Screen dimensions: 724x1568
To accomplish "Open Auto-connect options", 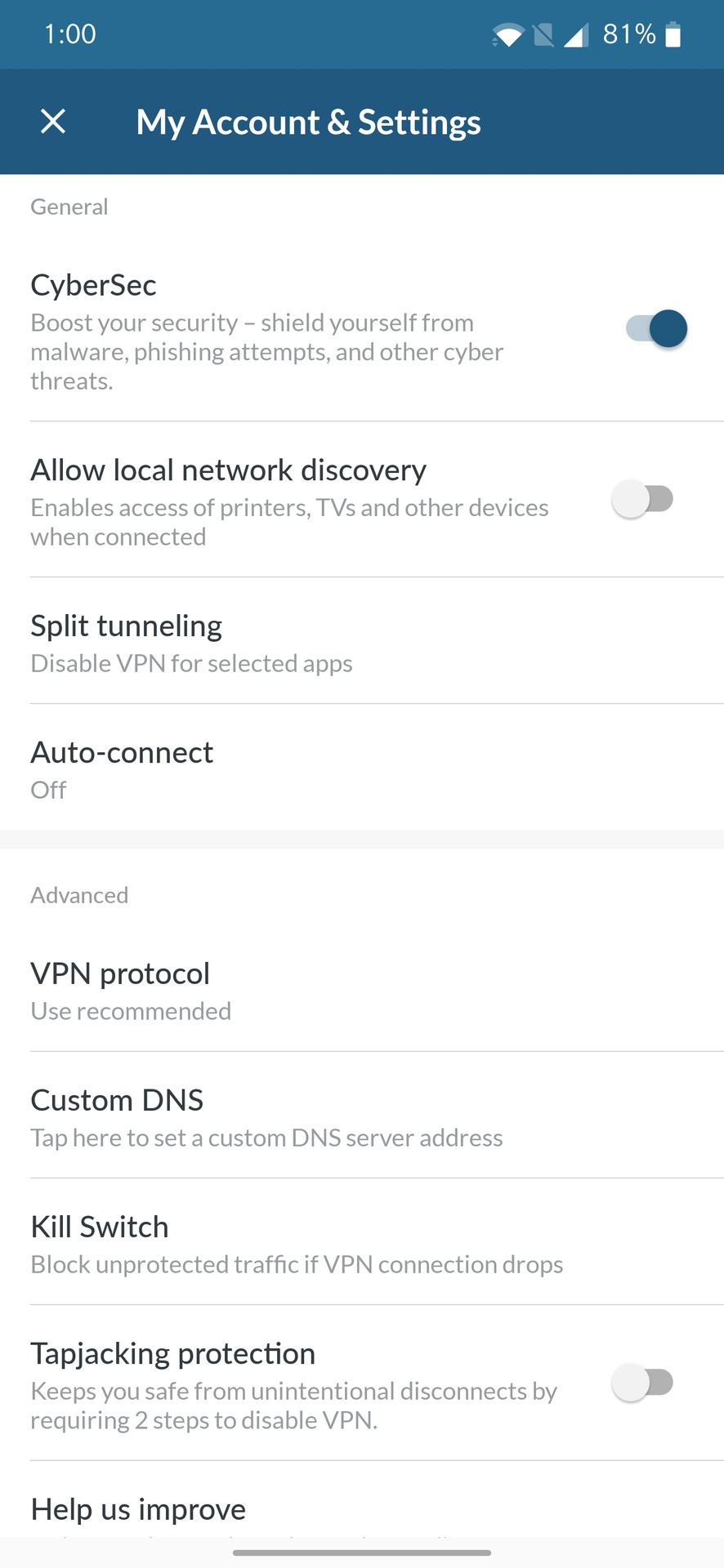I will pyautogui.click(x=362, y=769).
